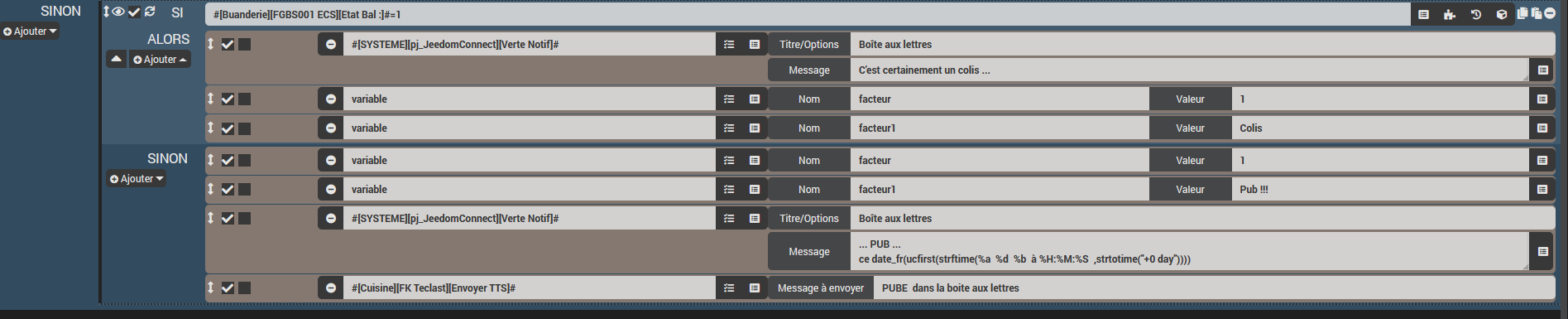
Task: Click the paste icon on the SI block
Action: (x=1537, y=13)
